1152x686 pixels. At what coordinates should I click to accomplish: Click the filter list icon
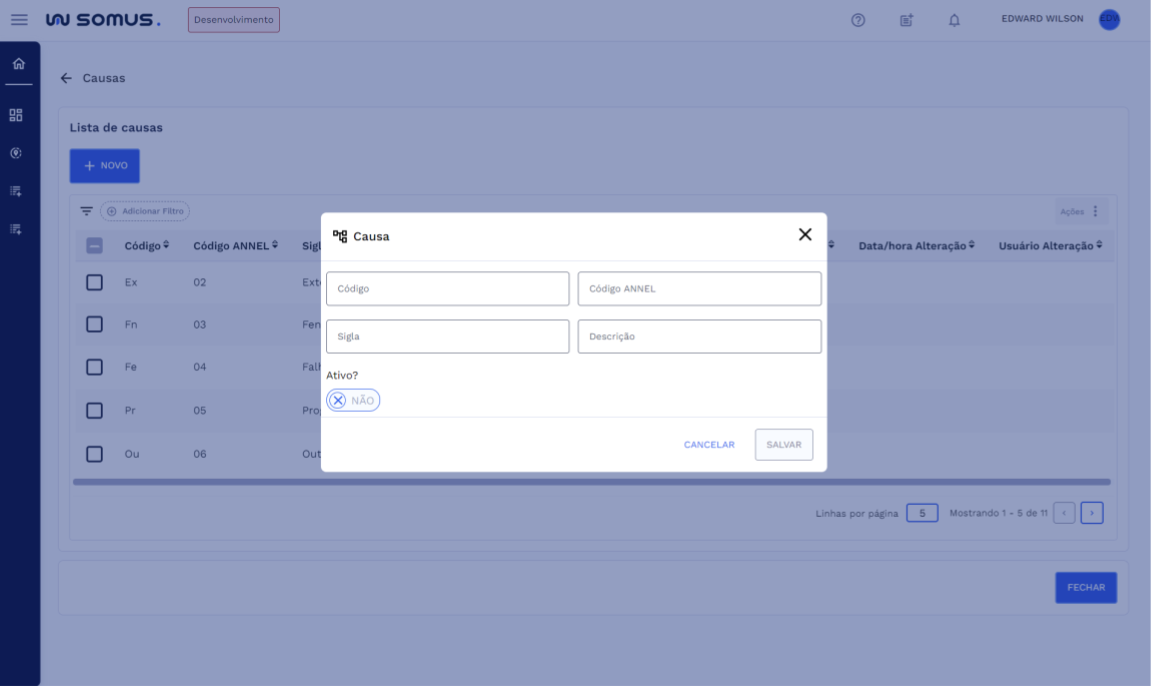tap(86, 211)
